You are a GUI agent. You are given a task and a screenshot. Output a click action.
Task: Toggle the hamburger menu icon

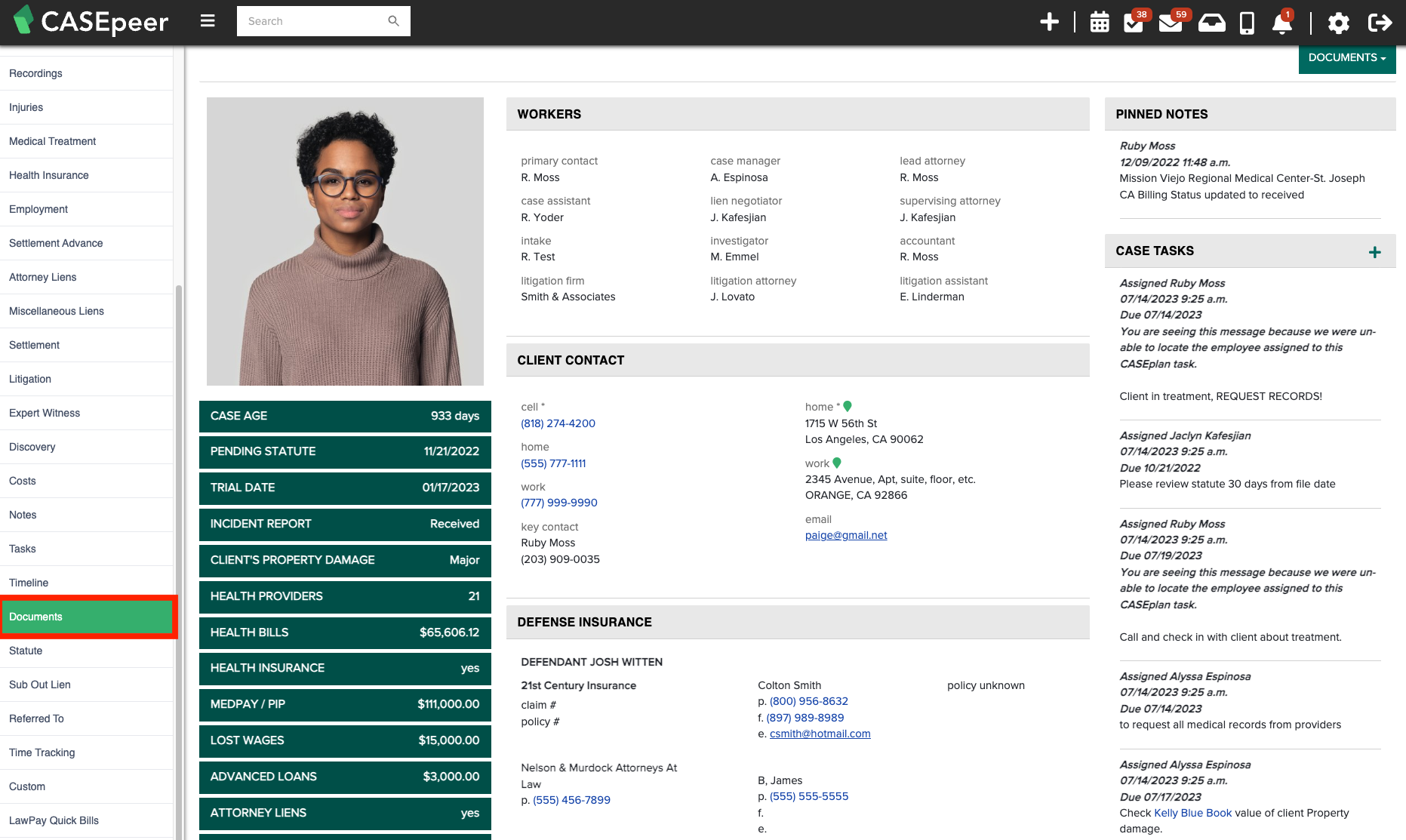click(x=208, y=21)
